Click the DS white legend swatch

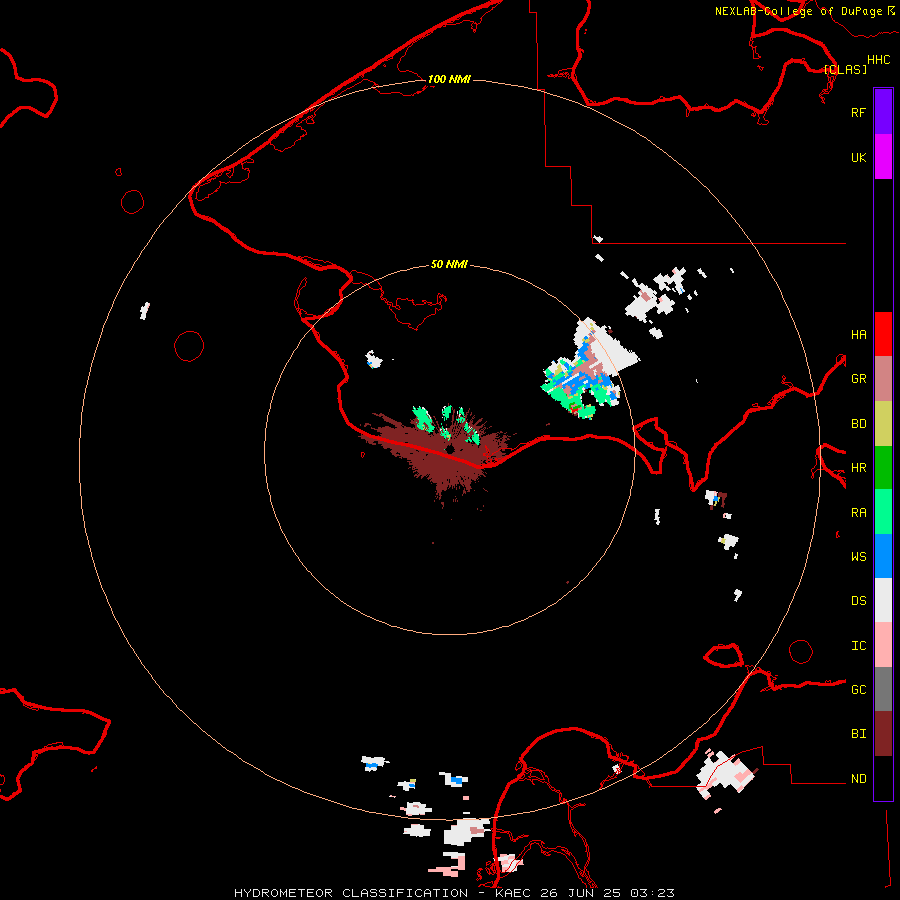[x=883, y=600]
